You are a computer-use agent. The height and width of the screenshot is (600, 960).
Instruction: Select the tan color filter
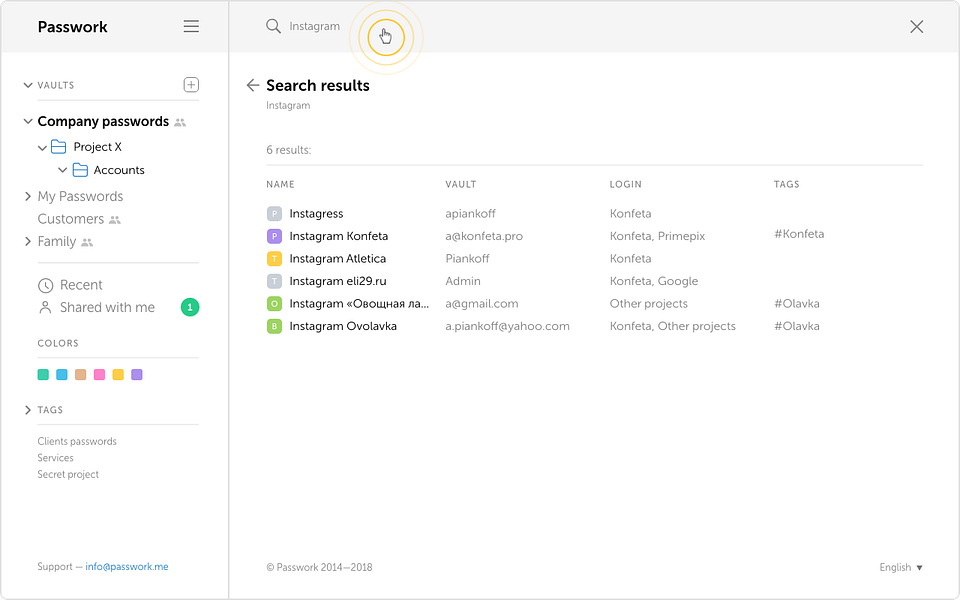click(80, 375)
